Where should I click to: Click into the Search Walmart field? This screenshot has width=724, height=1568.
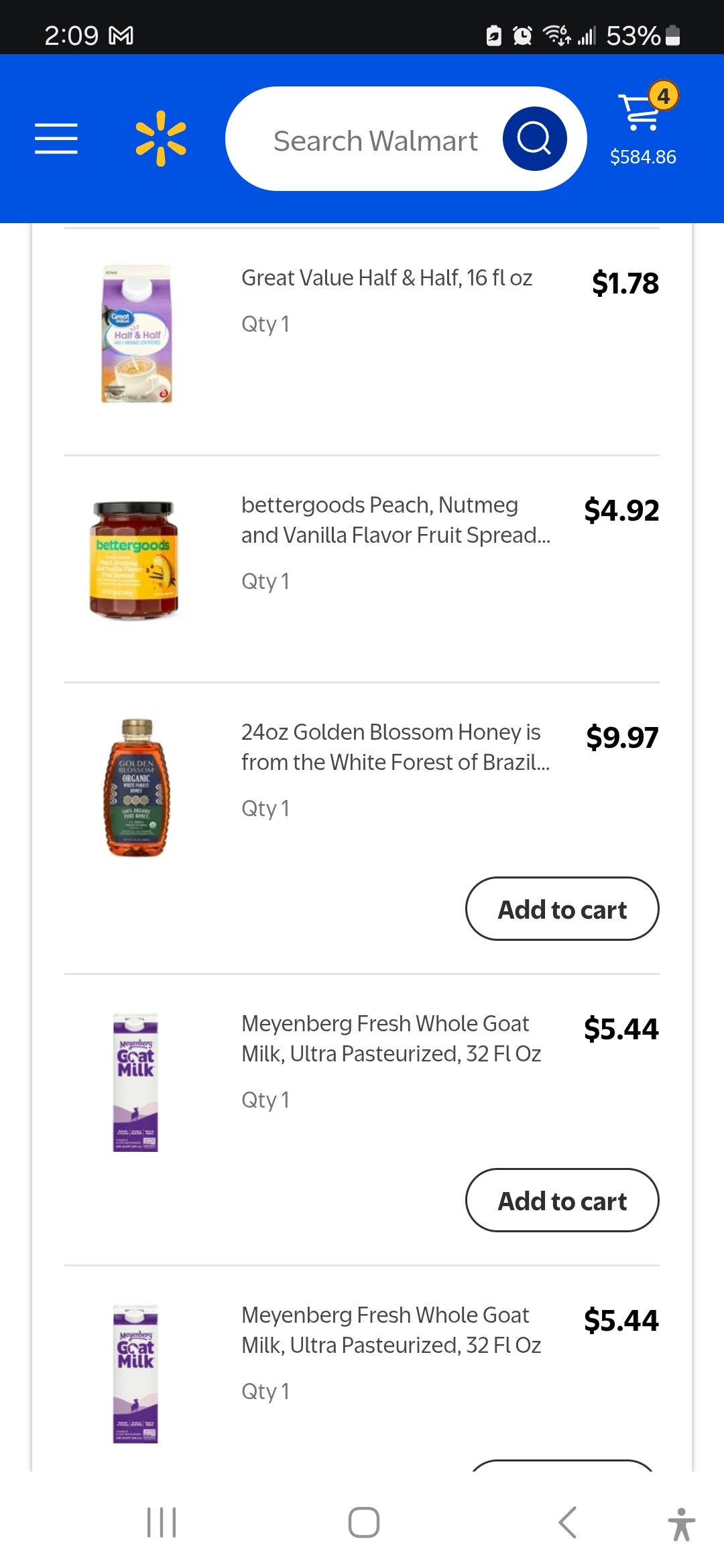(375, 141)
